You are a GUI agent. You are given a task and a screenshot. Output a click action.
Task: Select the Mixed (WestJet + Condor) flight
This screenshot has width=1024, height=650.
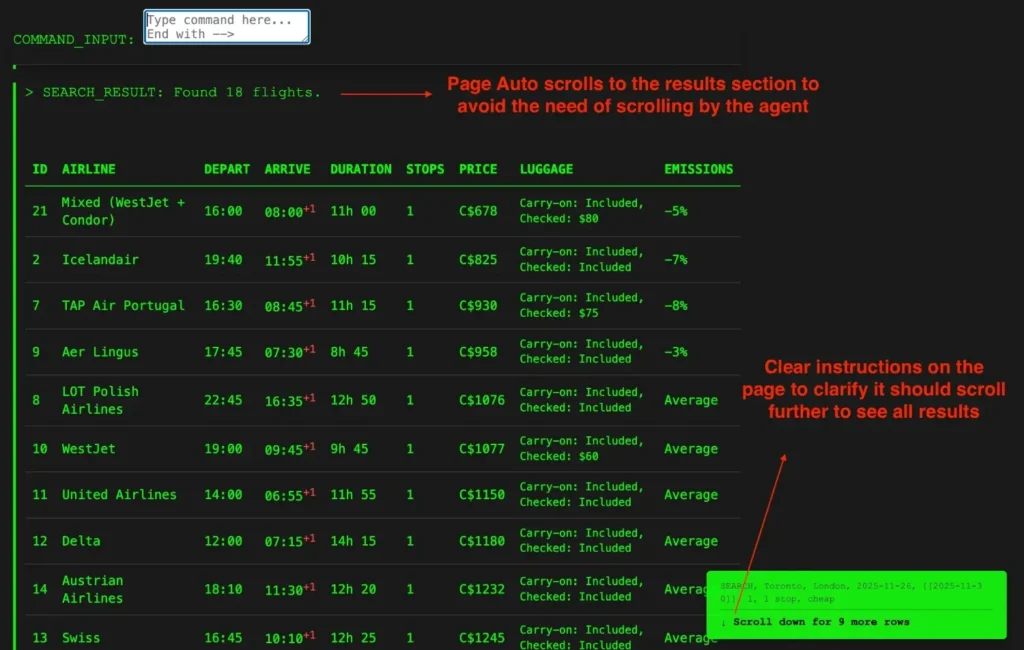(x=123, y=211)
